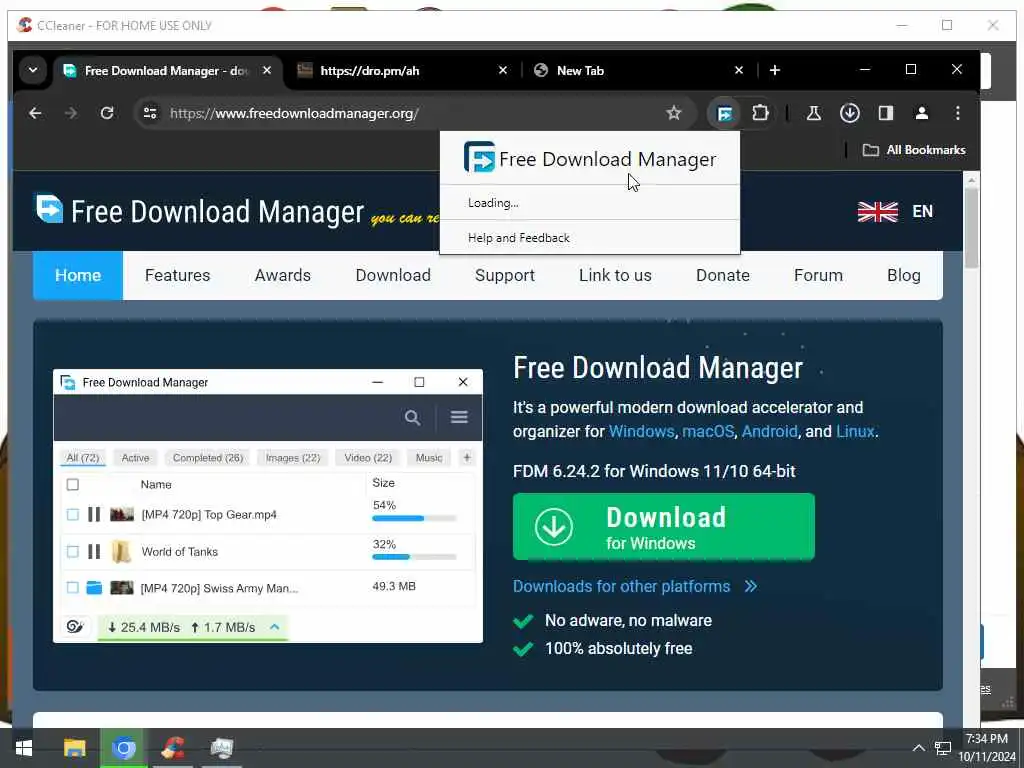
Task: Reload the current page
Action: [107, 113]
